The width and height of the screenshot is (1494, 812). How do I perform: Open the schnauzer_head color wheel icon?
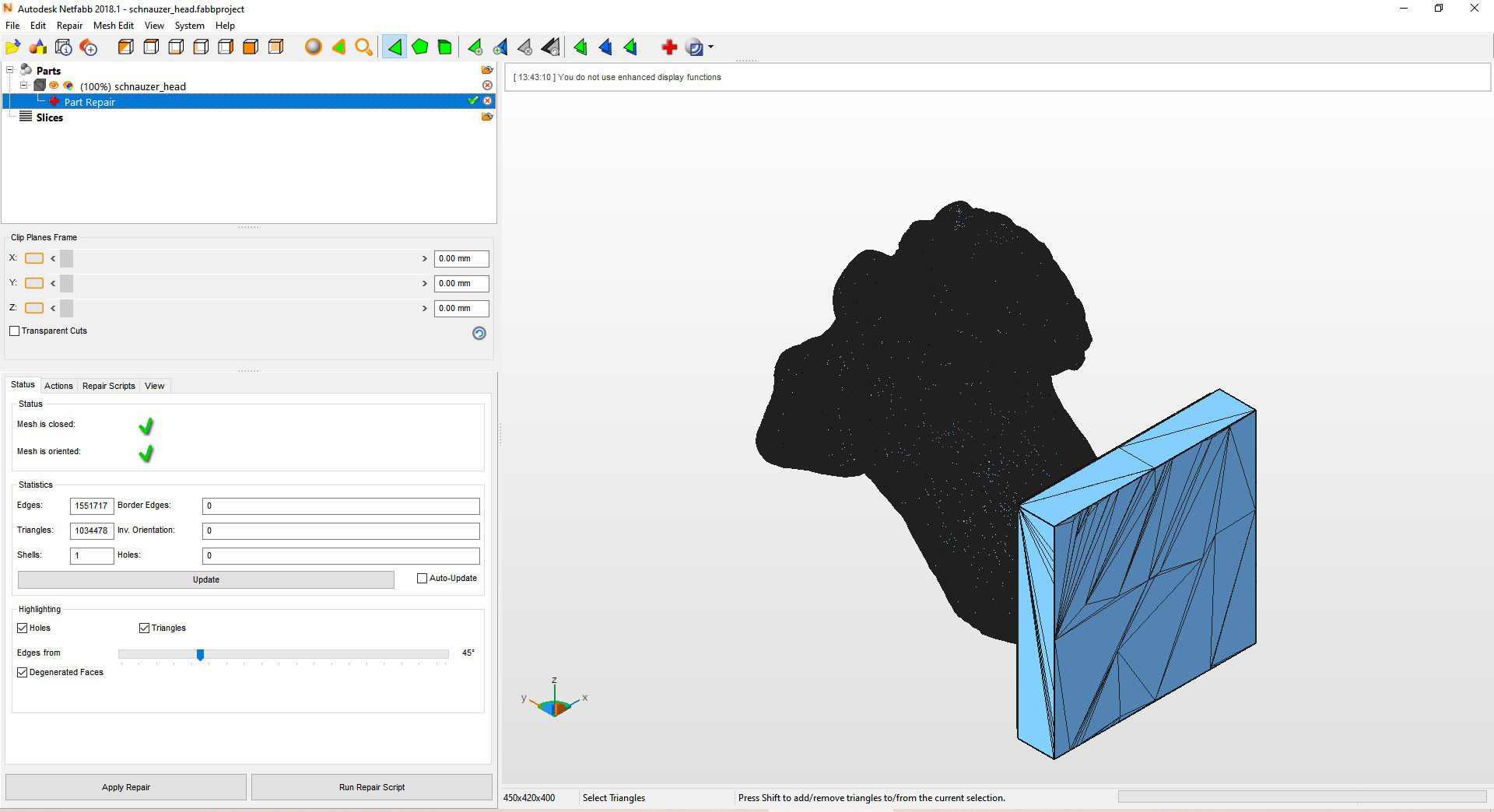pos(68,86)
